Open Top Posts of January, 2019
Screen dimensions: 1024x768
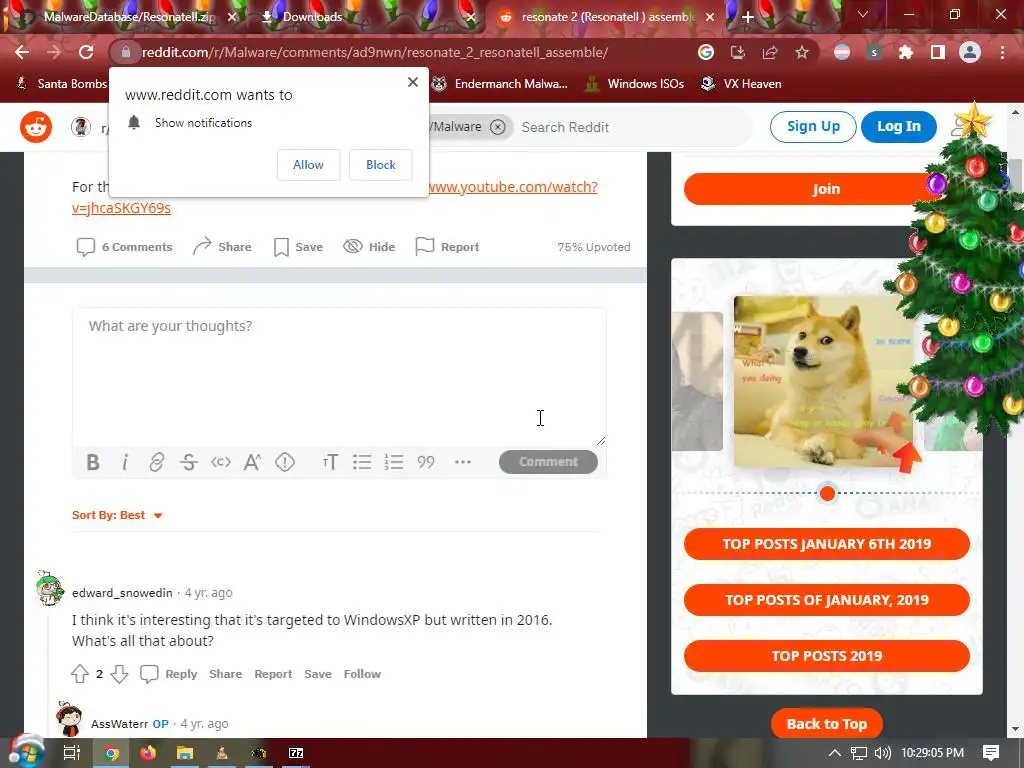(x=827, y=600)
